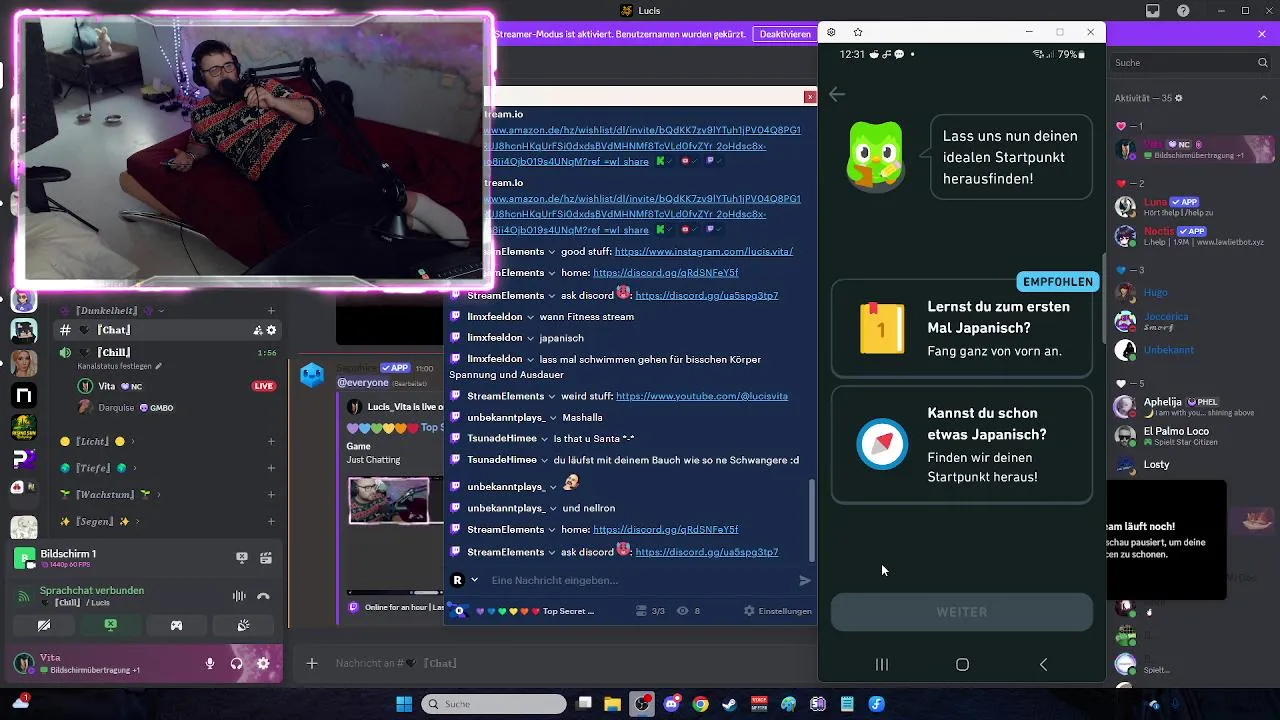
Task: Send chat message arrow icon
Action: click(805, 580)
